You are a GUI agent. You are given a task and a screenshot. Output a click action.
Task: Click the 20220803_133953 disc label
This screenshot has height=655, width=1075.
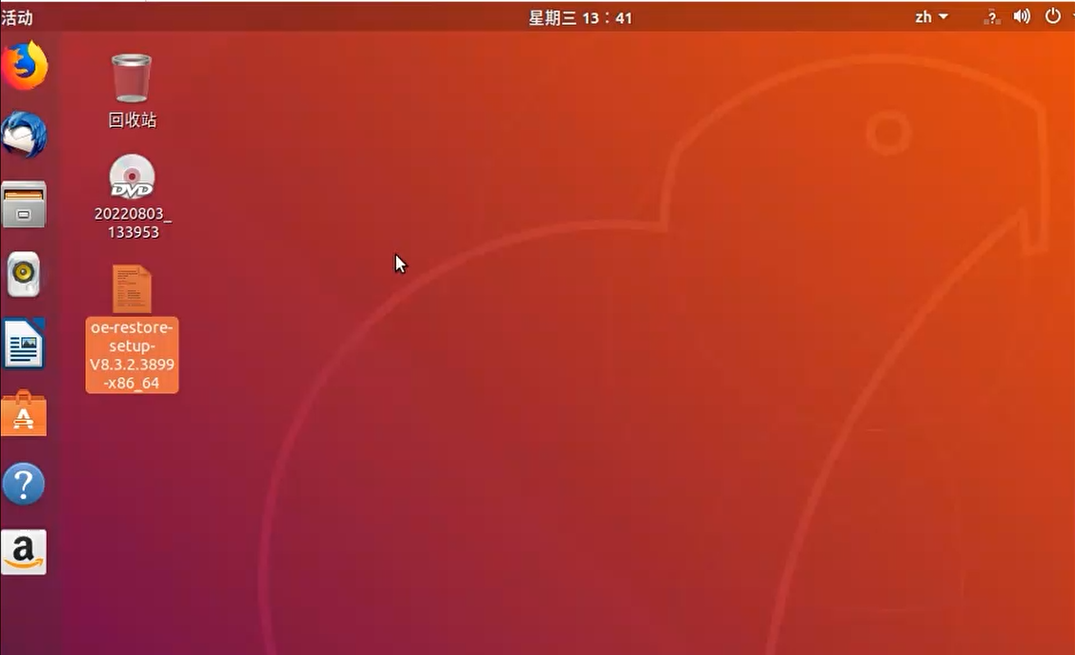click(132, 223)
